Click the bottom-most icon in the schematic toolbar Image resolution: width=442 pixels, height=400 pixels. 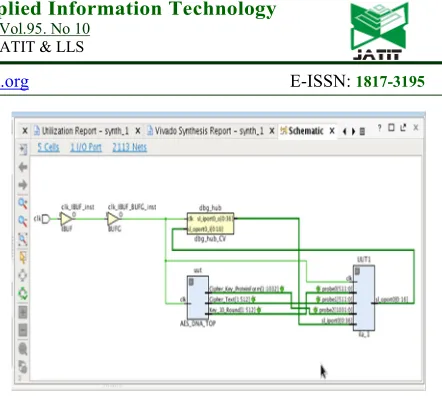click(x=23, y=367)
